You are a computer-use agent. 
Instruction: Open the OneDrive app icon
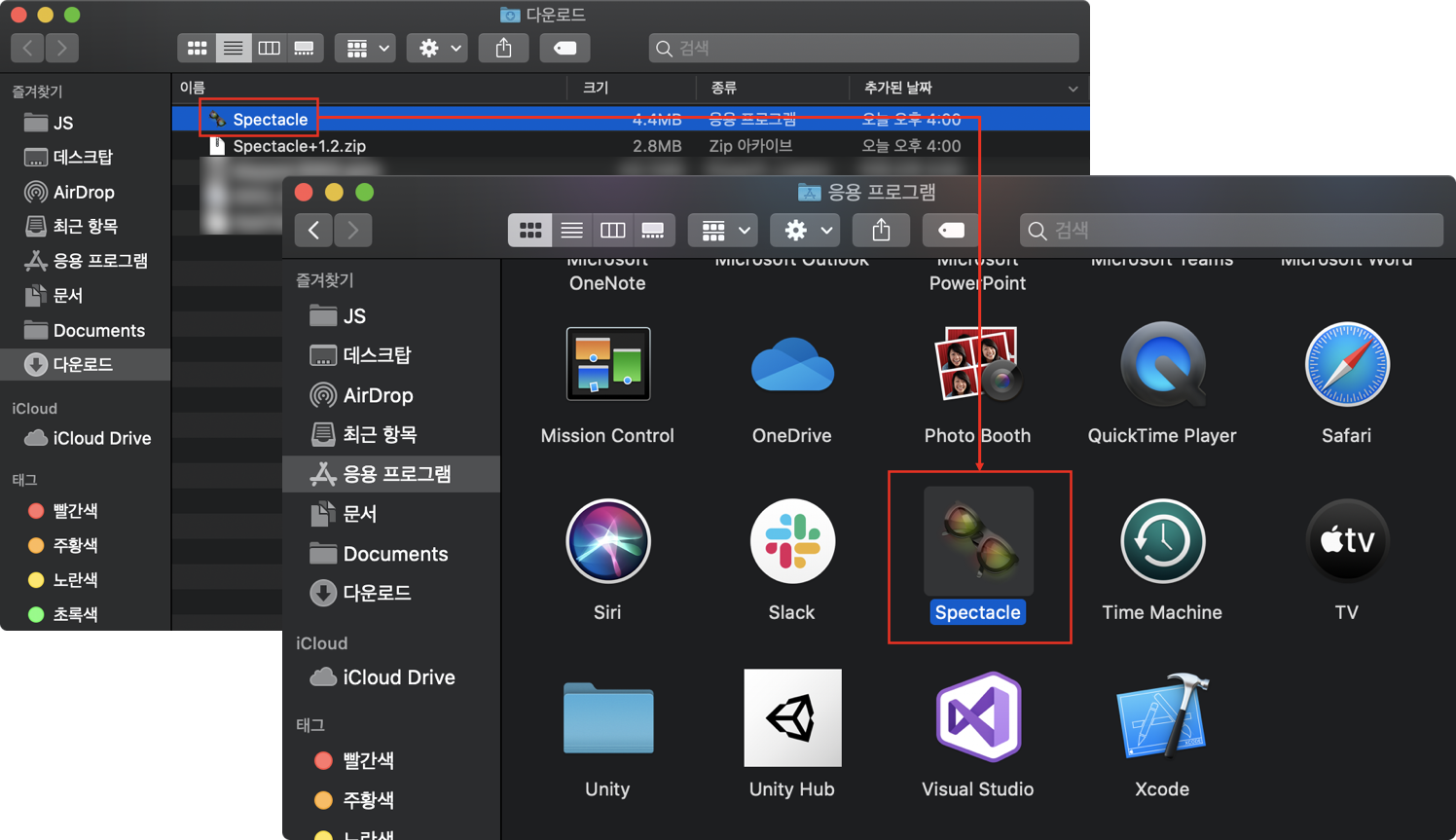tap(792, 365)
